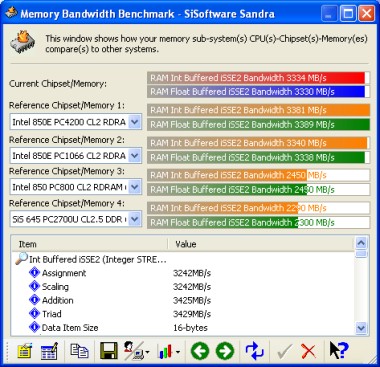380x367 pixels.
Task: Open Reference Chipset/Memory 4 dropdown
Action: pos(135,219)
